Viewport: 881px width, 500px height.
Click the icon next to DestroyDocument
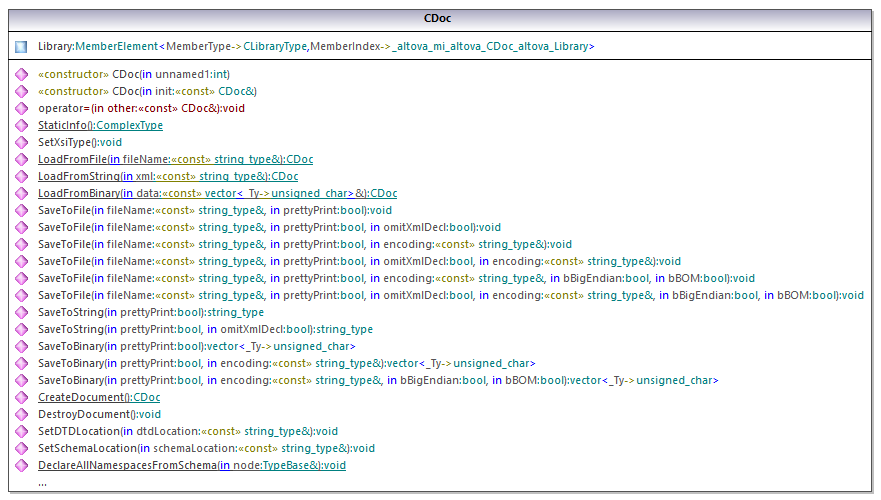(x=21, y=414)
